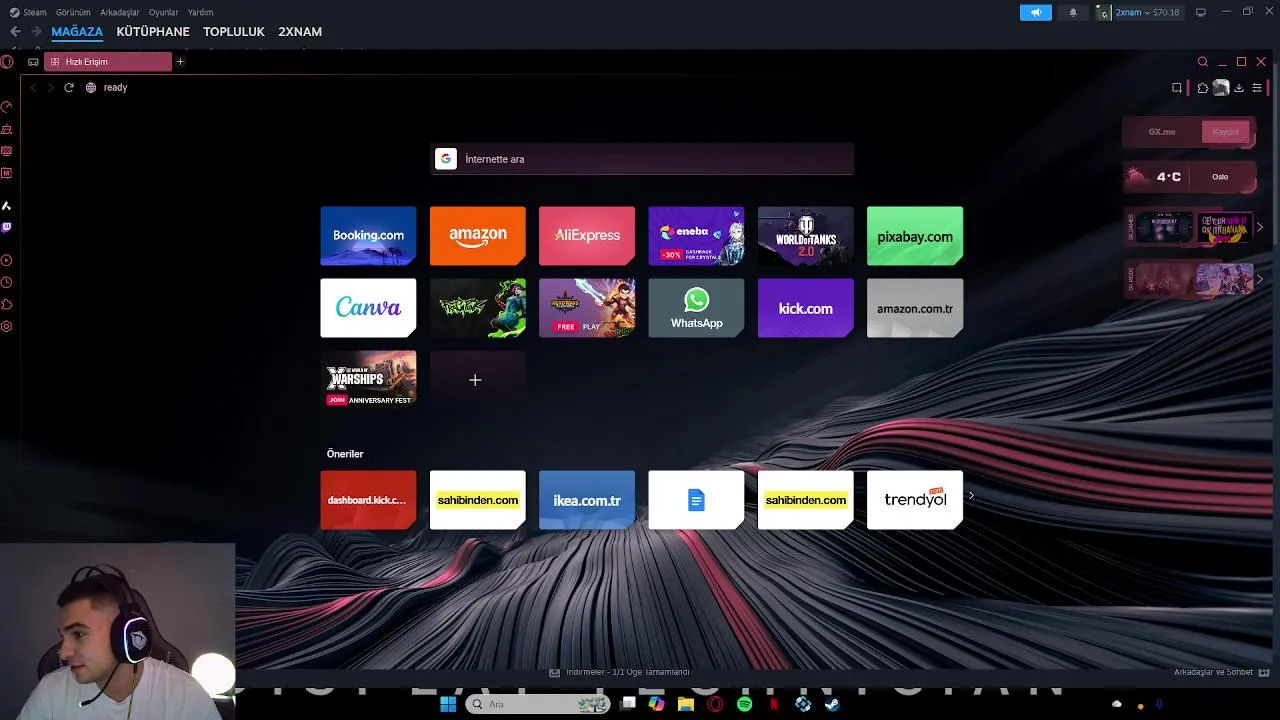Open the AliExpress speed dial tile
This screenshot has width=1280, height=720.
tap(587, 236)
